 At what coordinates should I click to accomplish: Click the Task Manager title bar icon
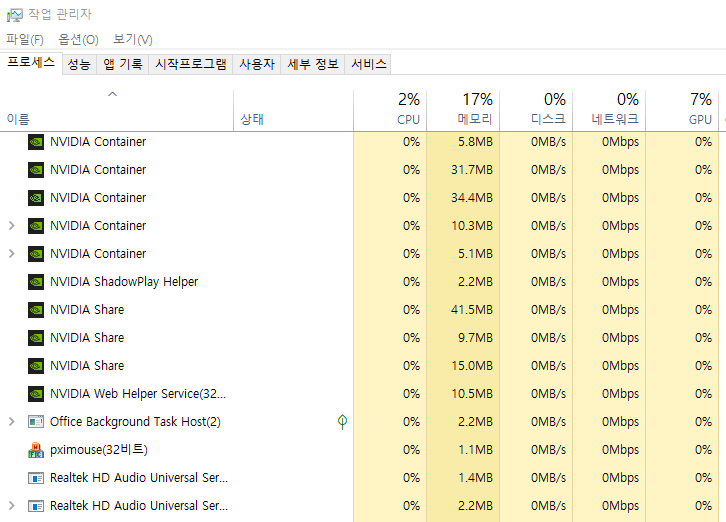click(x=14, y=15)
